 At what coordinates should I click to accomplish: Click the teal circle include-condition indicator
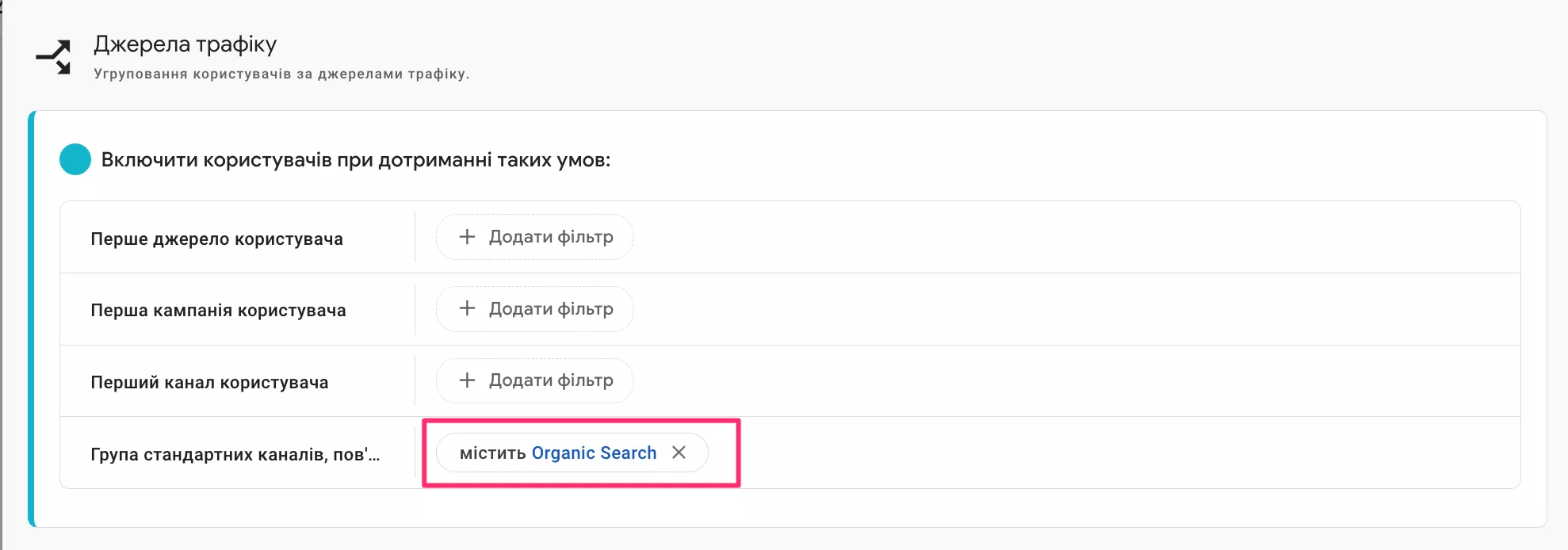75,159
